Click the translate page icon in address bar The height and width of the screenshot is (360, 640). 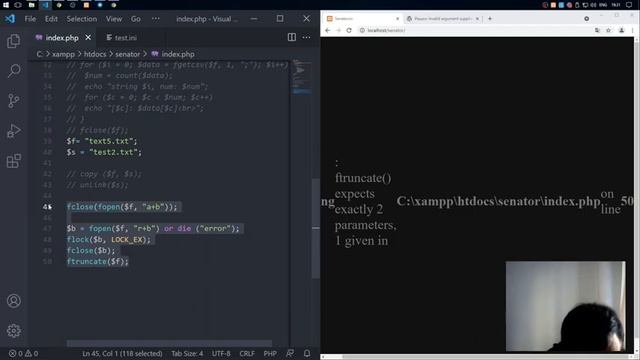tap(597, 30)
